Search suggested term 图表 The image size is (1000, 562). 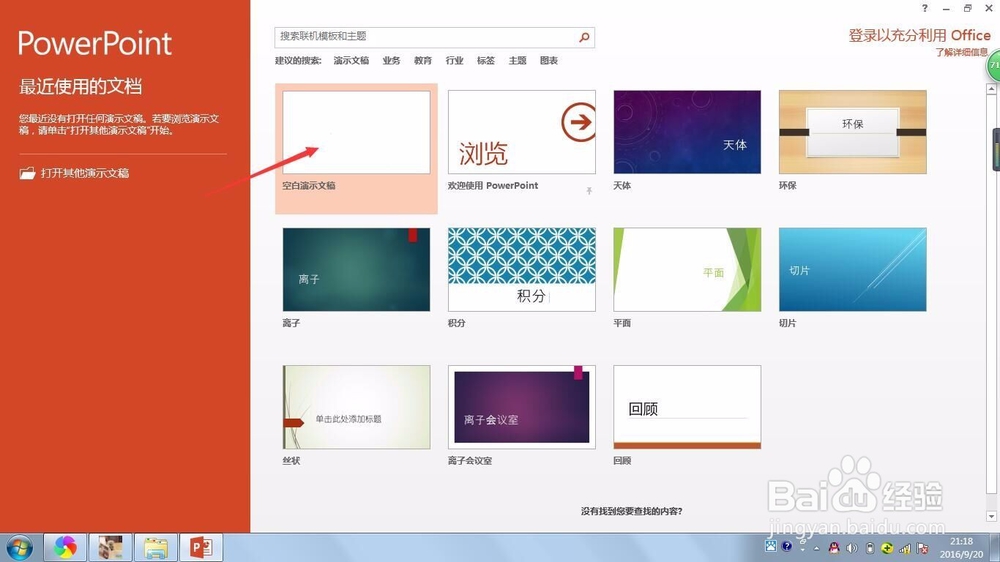pyautogui.click(x=548, y=61)
